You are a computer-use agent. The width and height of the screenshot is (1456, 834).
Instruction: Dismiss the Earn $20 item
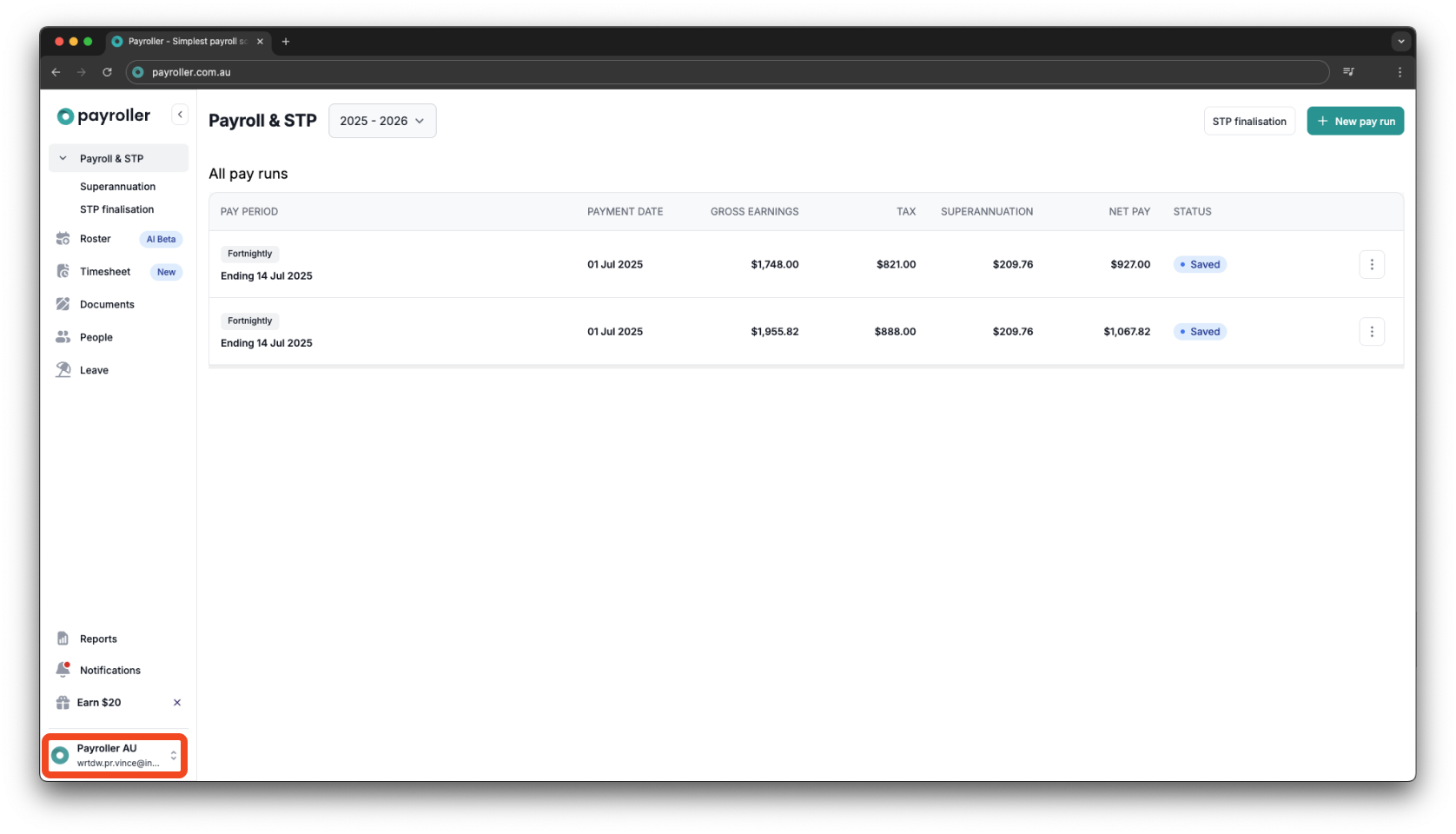pyautogui.click(x=177, y=703)
